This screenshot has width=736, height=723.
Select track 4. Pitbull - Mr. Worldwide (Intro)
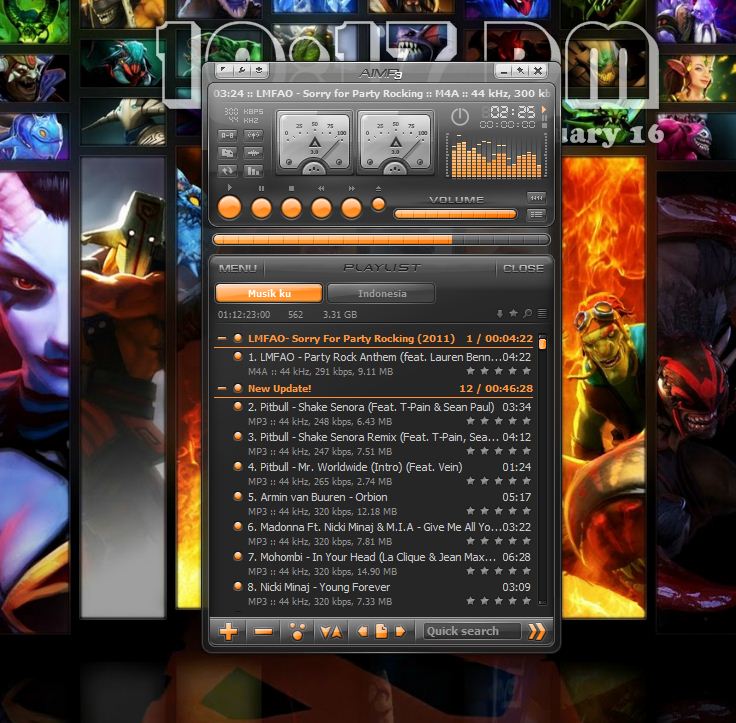(x=376, y=474)
